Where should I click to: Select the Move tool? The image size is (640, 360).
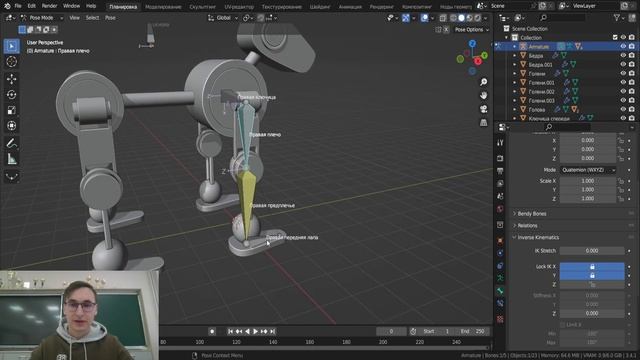tap(11, 79)
